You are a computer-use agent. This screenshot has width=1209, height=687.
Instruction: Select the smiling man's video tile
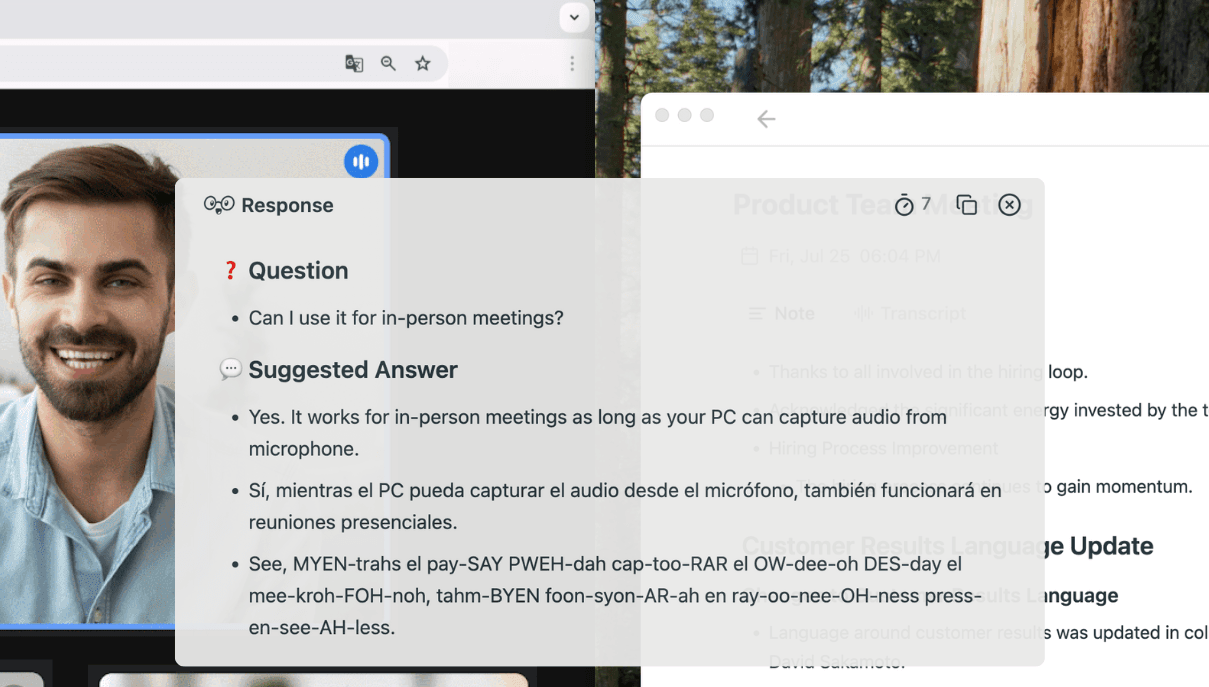point(195,380)
